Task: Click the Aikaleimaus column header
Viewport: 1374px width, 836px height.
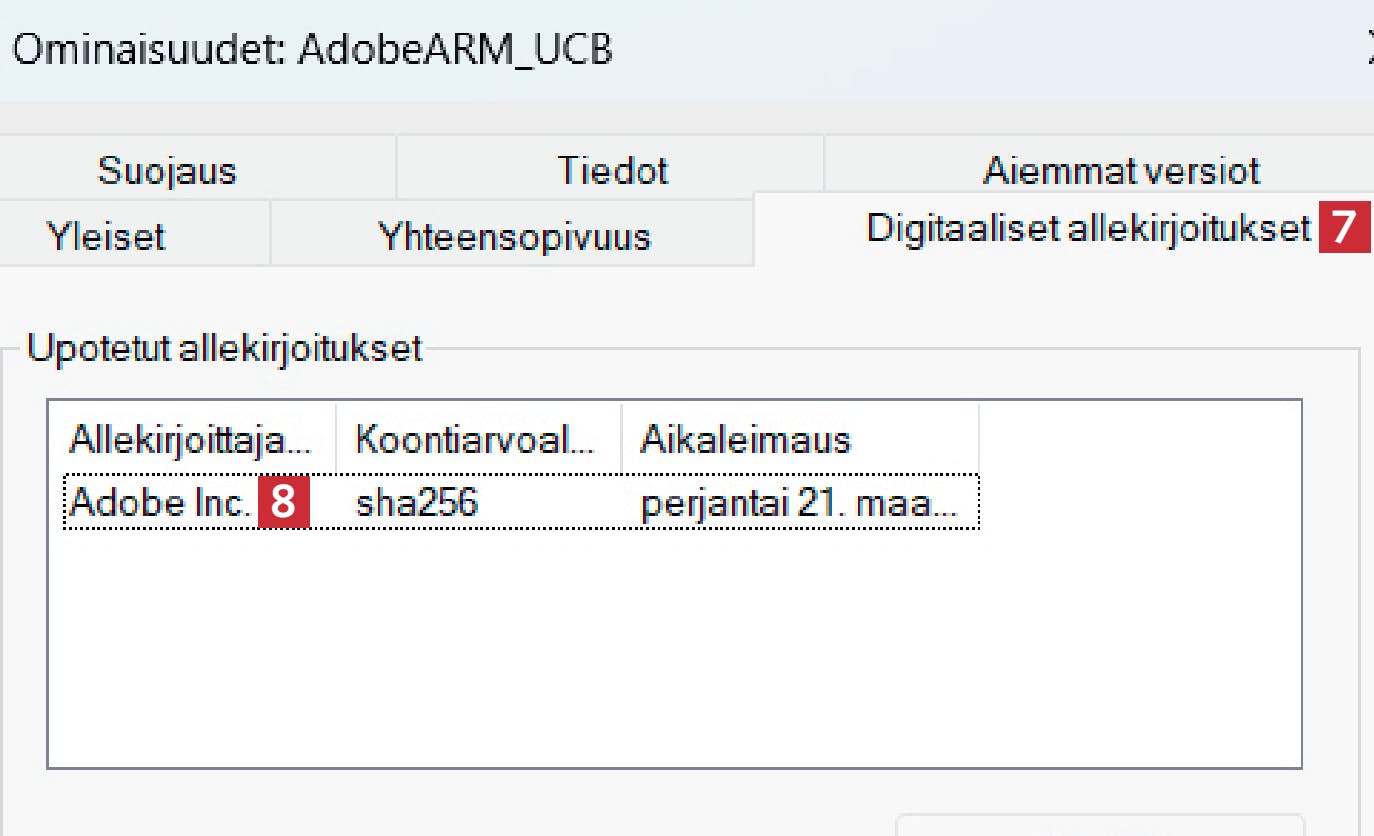Action: (745, 439)
